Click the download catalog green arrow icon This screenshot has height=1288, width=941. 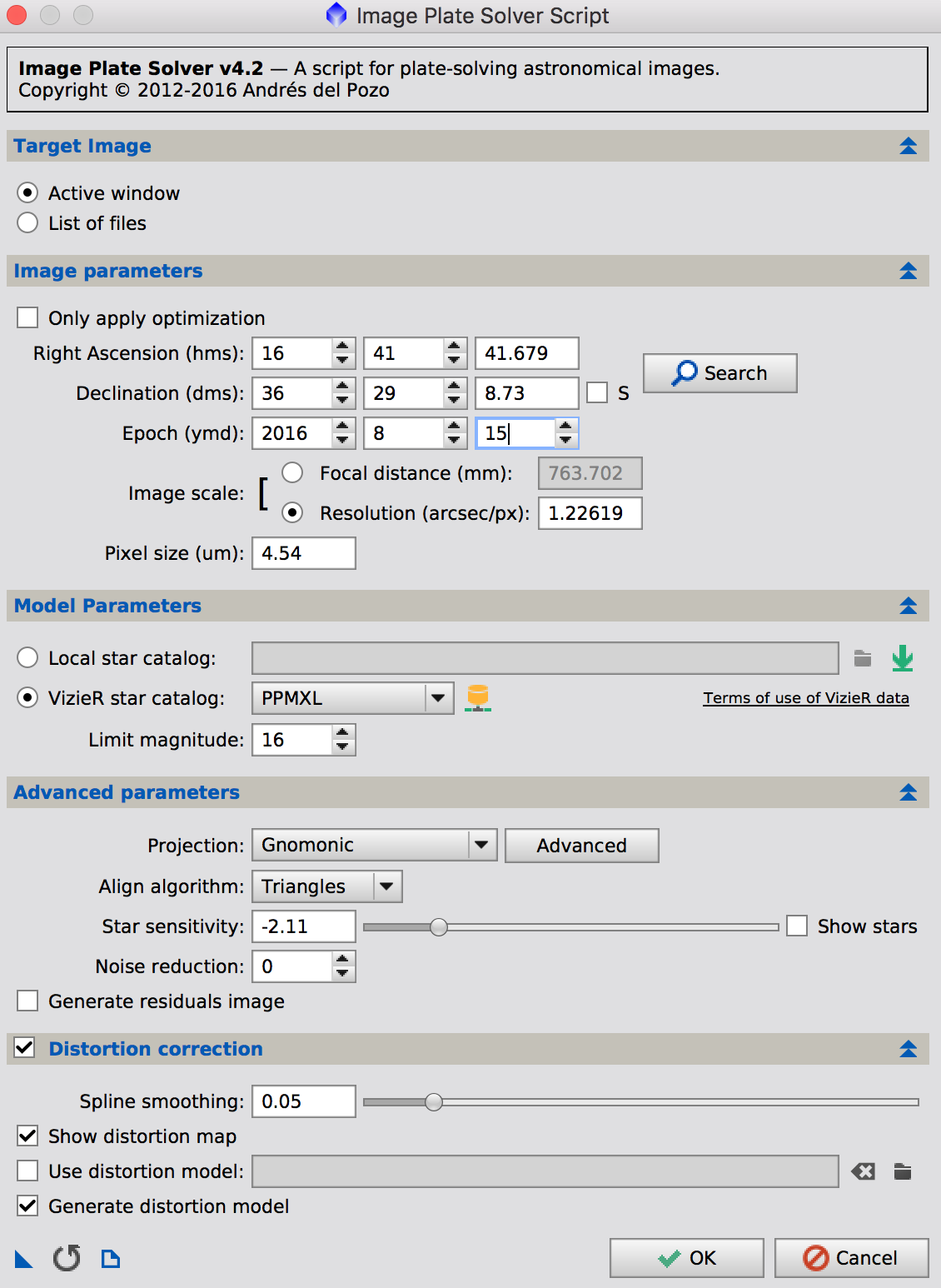pos(903,658)
